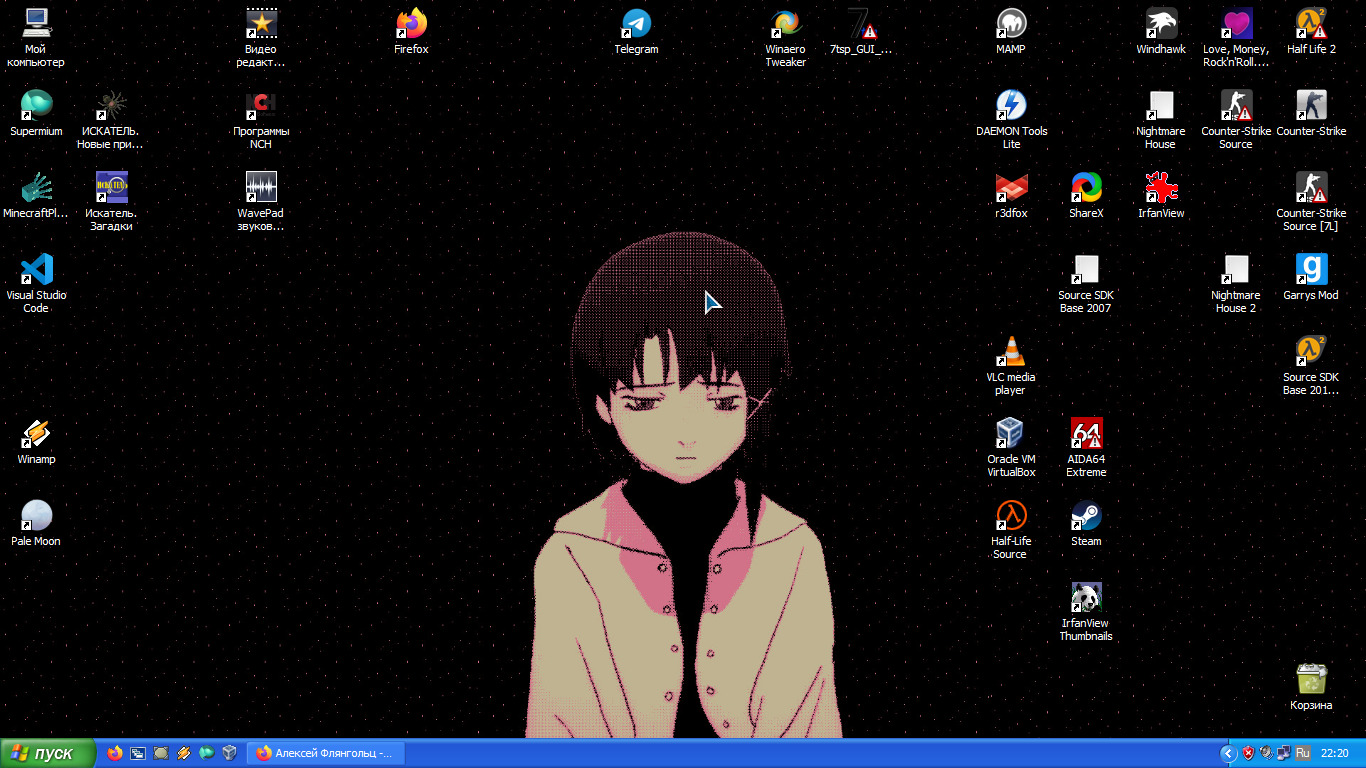The width and height of the screenshot is (1366, 768).
Task: Open the AIDA64 Extreme shortcut
Action: point(1086,448)
